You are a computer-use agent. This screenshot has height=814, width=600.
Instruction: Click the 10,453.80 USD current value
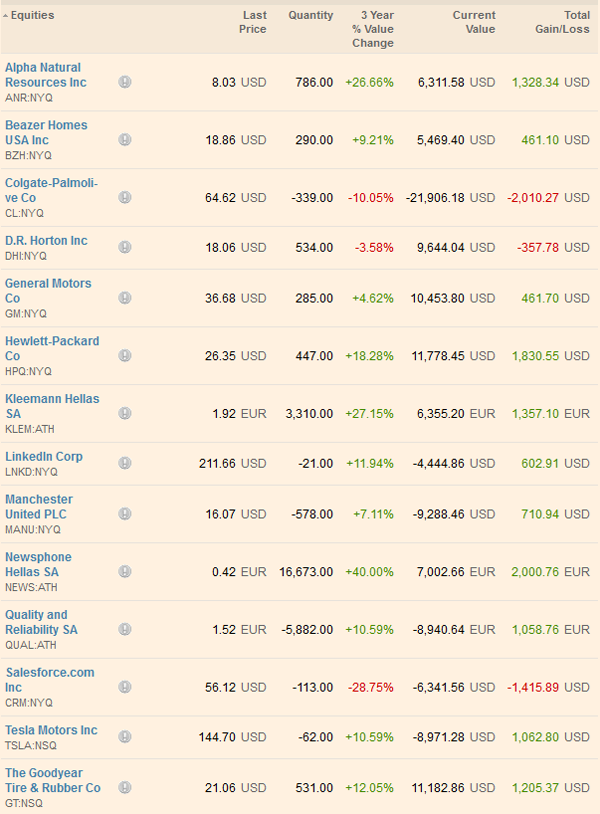(453, 298)
